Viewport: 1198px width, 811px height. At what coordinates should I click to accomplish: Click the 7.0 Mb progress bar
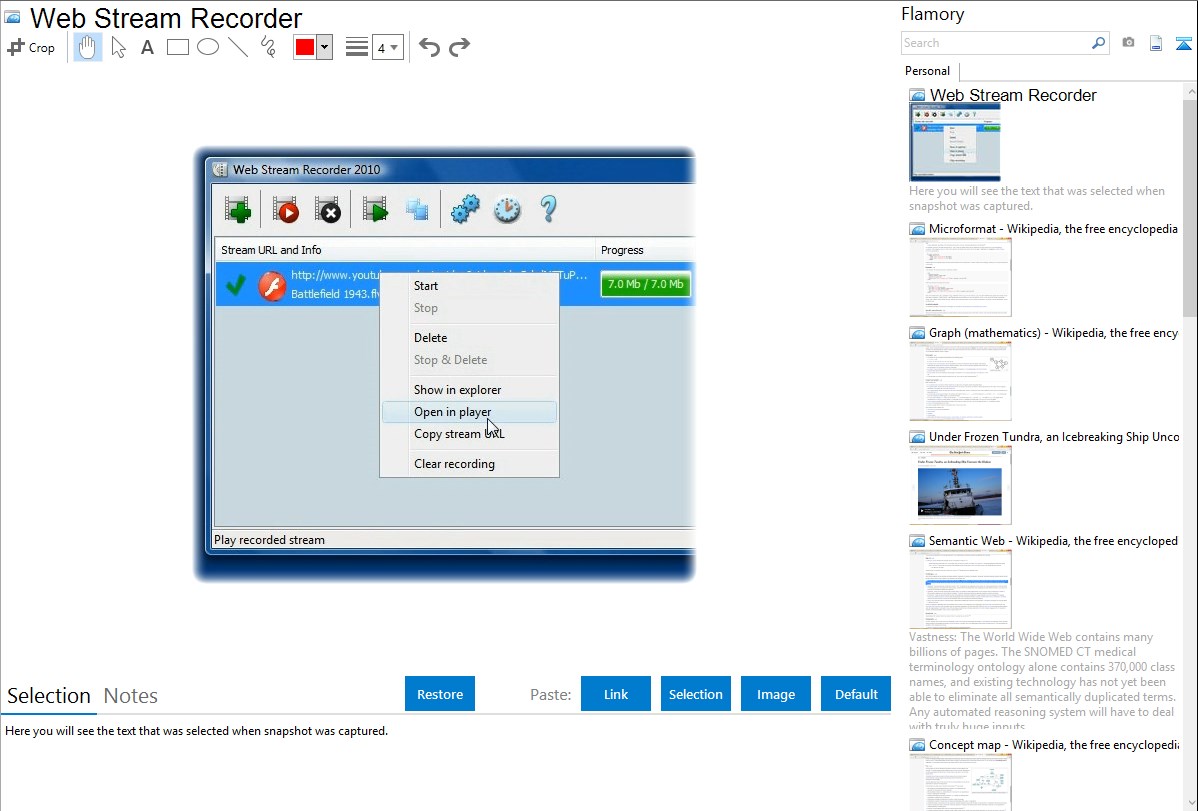click(x=646, y=284)
